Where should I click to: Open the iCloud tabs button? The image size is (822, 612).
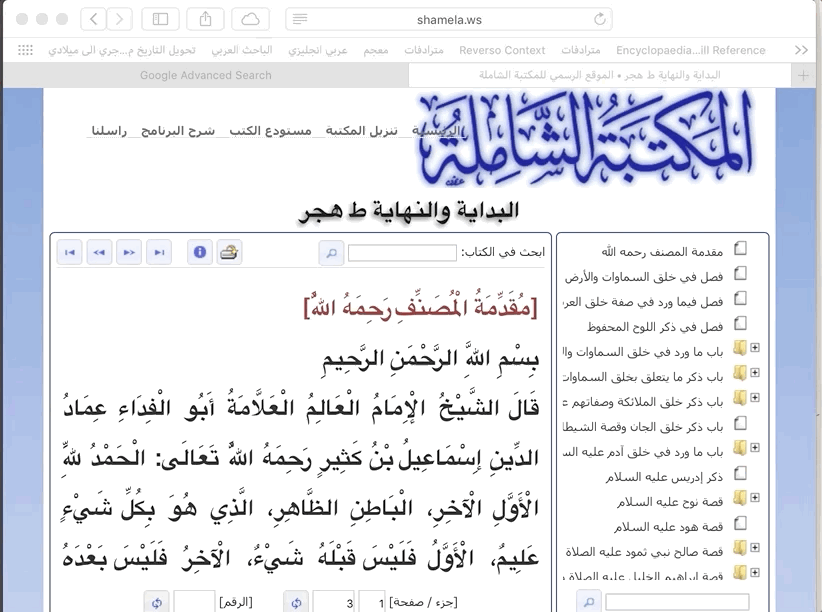tap(251, 19)
